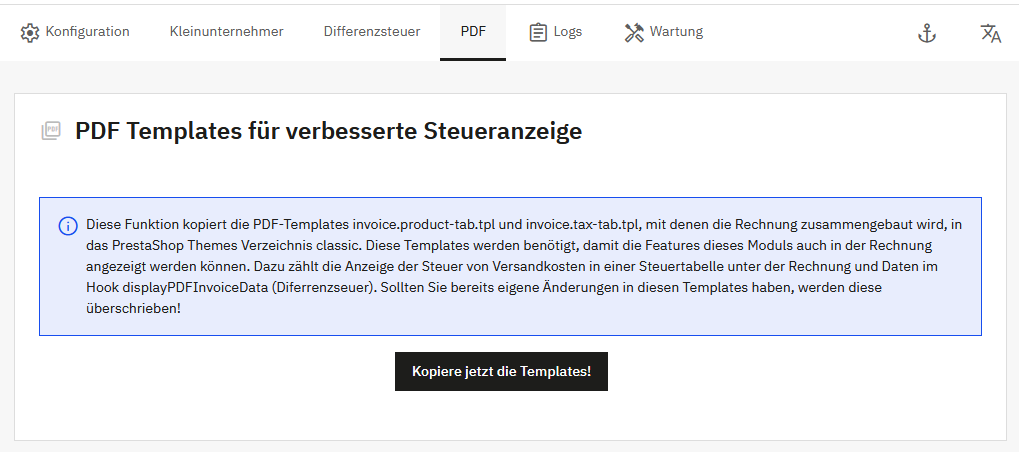This screenshot has height=452, width=1019.
Task: Click the blue info circle icon
Action: click(x=68, y=225)
